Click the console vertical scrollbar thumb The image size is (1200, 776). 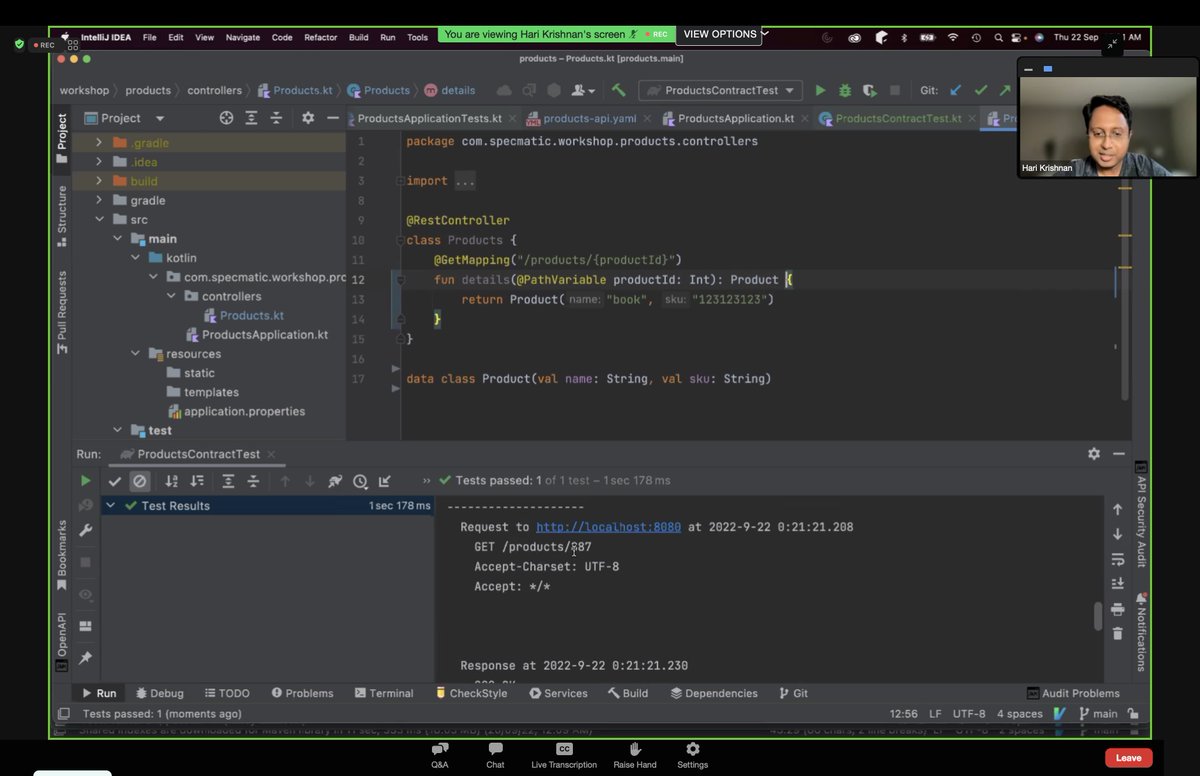click(x=1097, y=616)
